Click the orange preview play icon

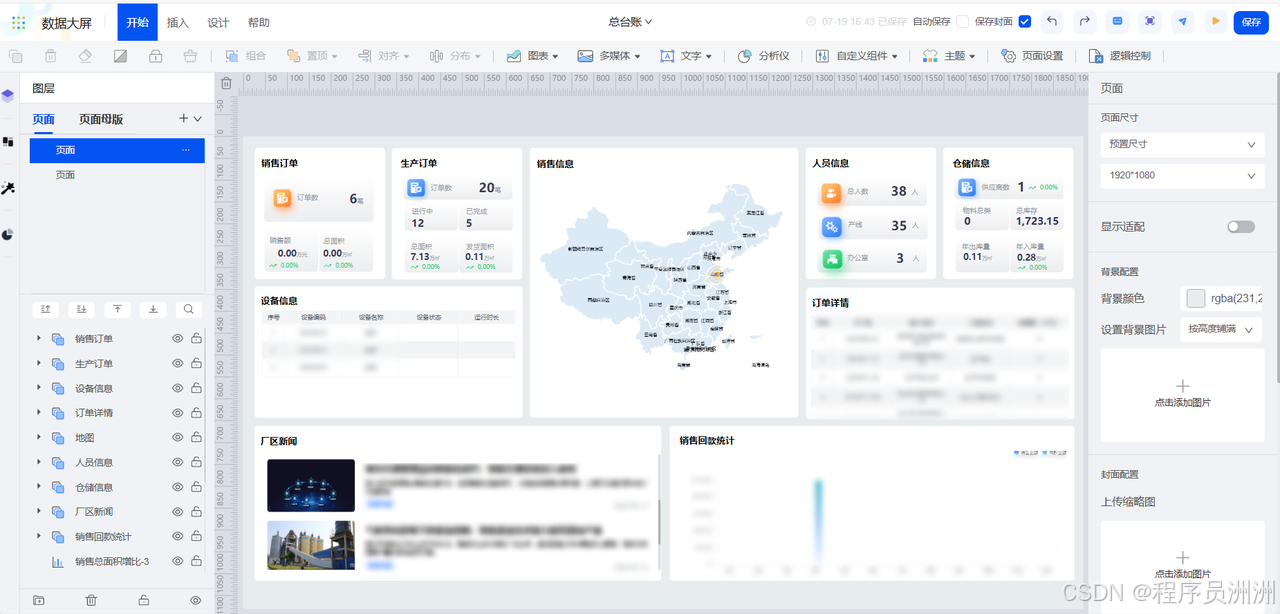[1216, 21]
